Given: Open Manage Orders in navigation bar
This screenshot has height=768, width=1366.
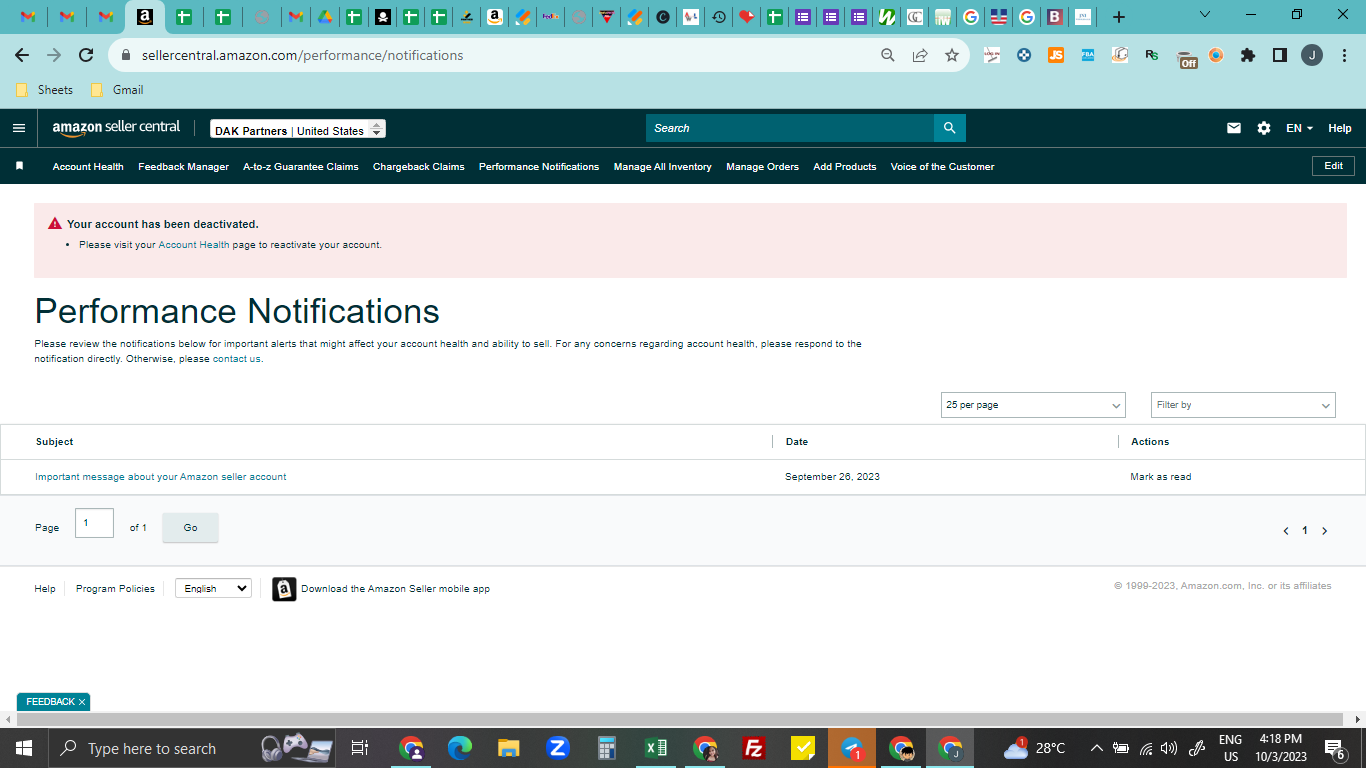Looking at the screenshot, I should click(x=763, y=167).
